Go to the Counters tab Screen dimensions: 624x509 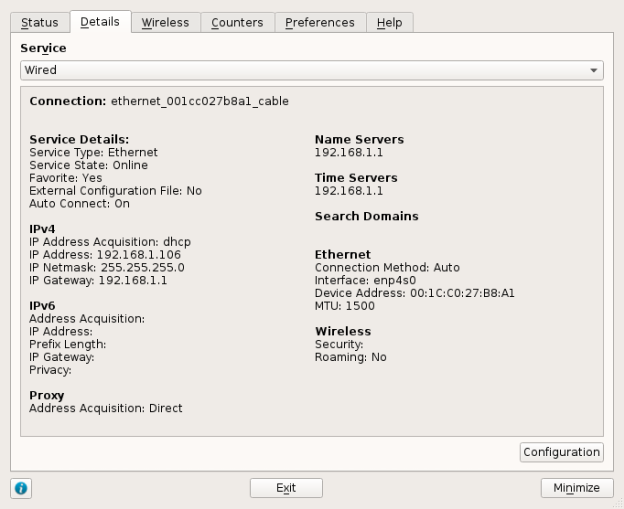click(x=237, y=22)
